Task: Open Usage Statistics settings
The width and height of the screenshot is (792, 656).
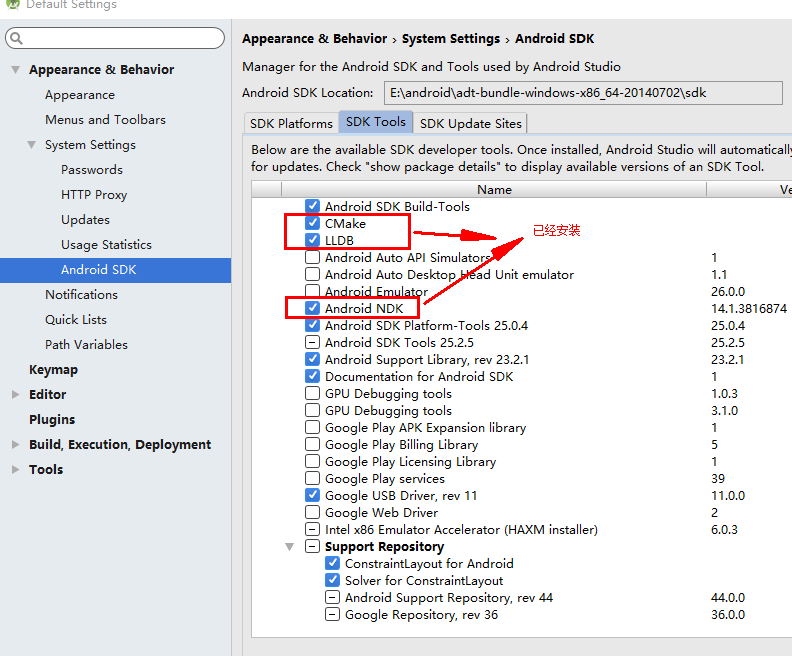Action: tap(106, 245)
